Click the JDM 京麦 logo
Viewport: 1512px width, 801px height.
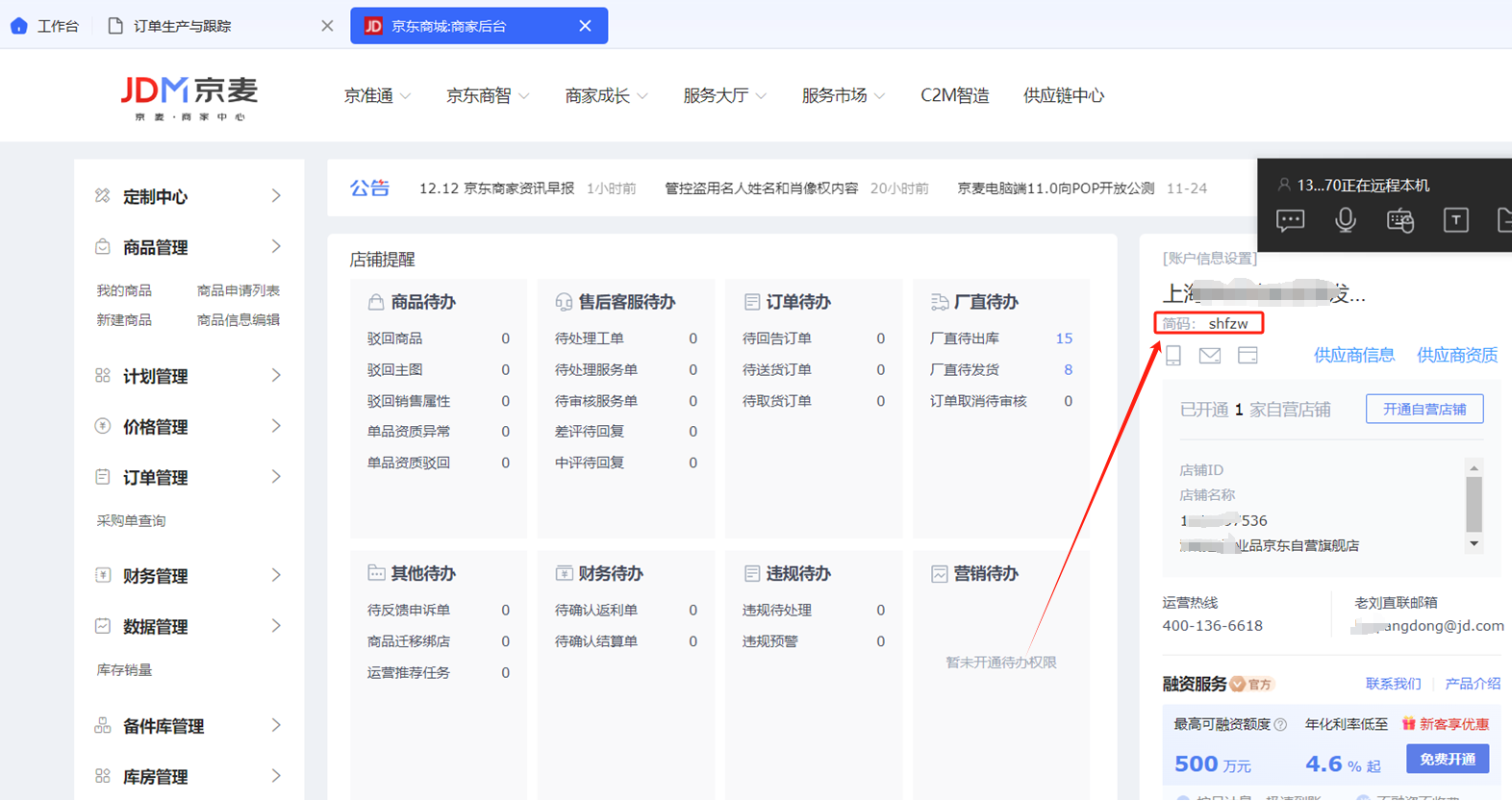coord(189,98)
